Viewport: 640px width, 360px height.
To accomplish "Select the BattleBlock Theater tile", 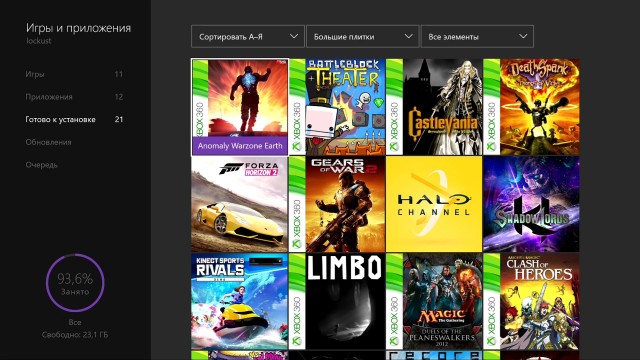I will 337,107.
